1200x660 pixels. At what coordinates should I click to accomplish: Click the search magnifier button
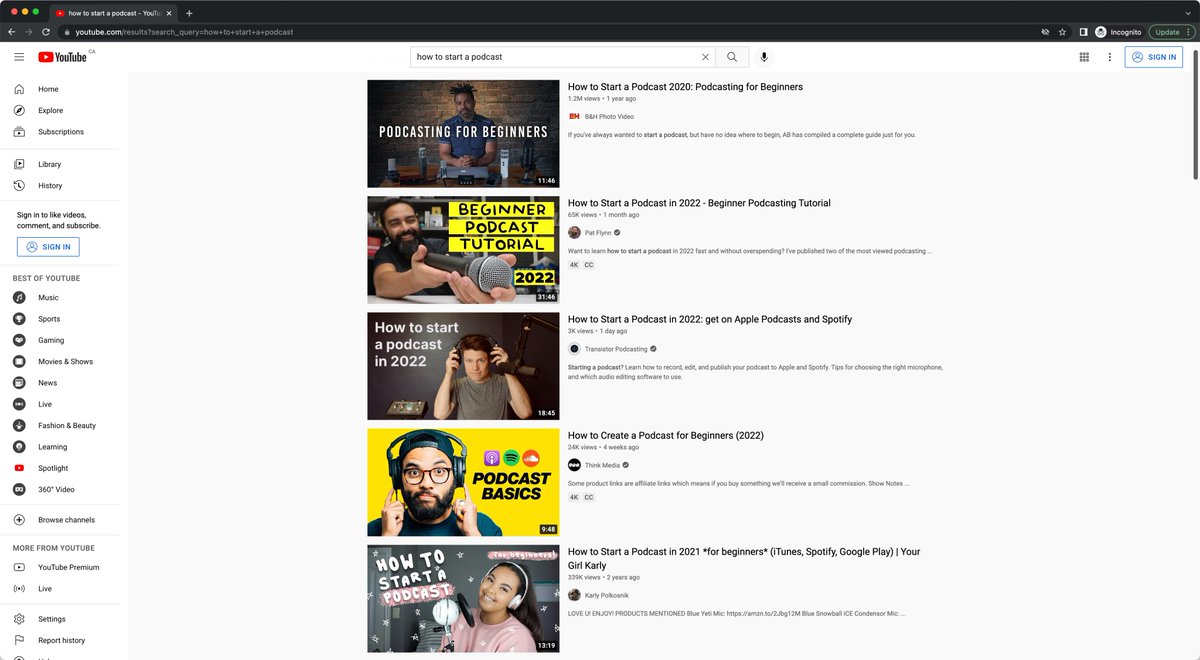pos(732,57)
